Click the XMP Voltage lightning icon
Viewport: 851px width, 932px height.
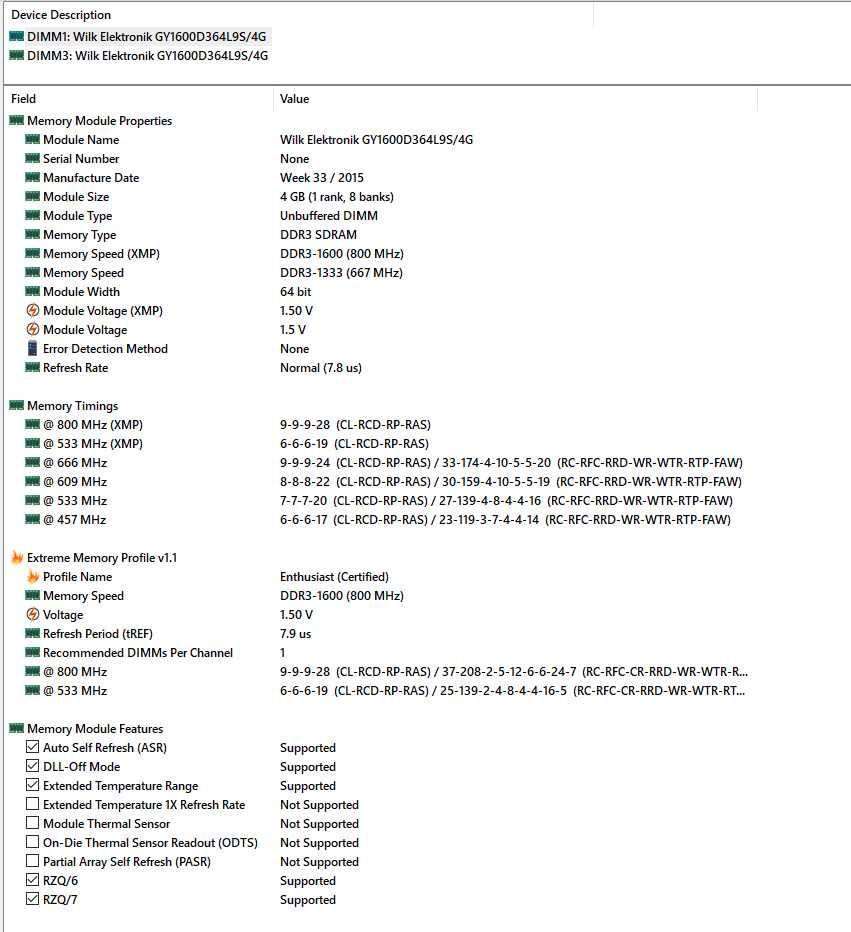[x=33, y=615]
